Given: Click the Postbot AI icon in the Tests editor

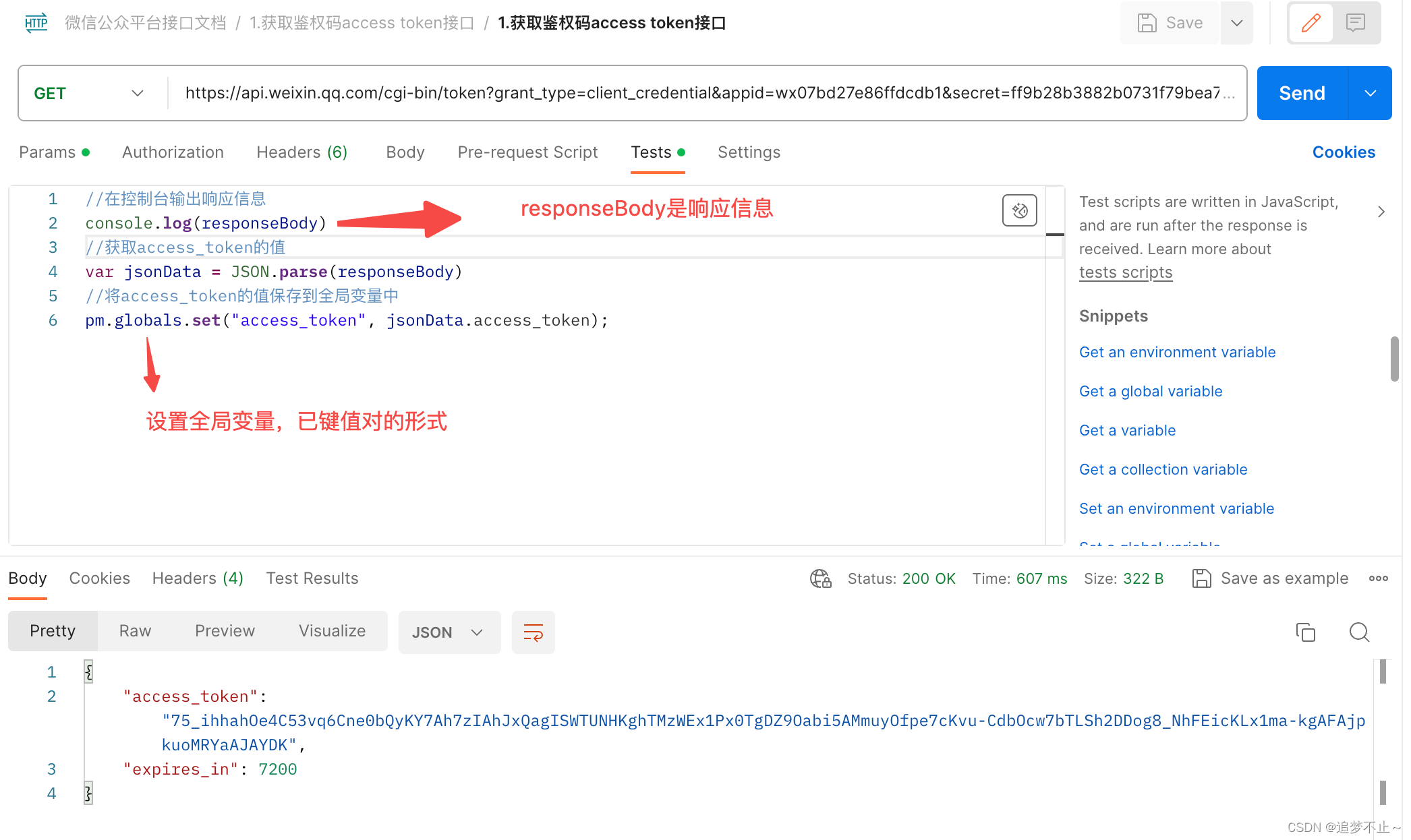Looking at the screenshot, I should pyautogui.click(x=1019, y=210).
